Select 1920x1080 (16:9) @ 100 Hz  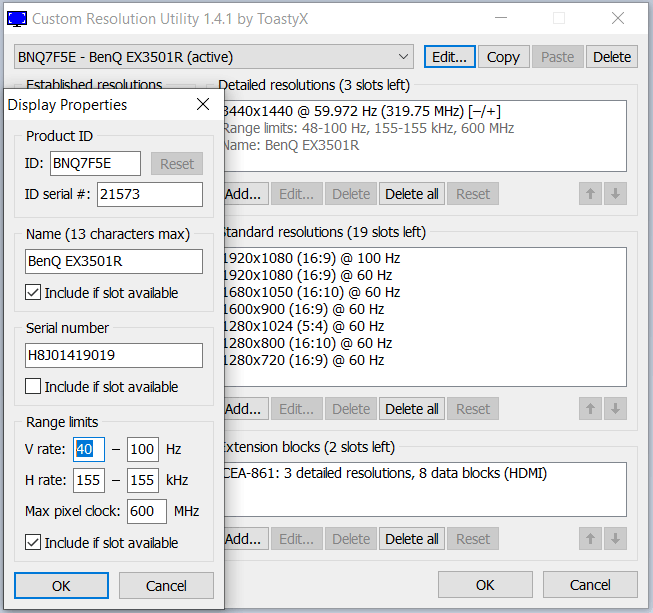click(x=425, y=258)
